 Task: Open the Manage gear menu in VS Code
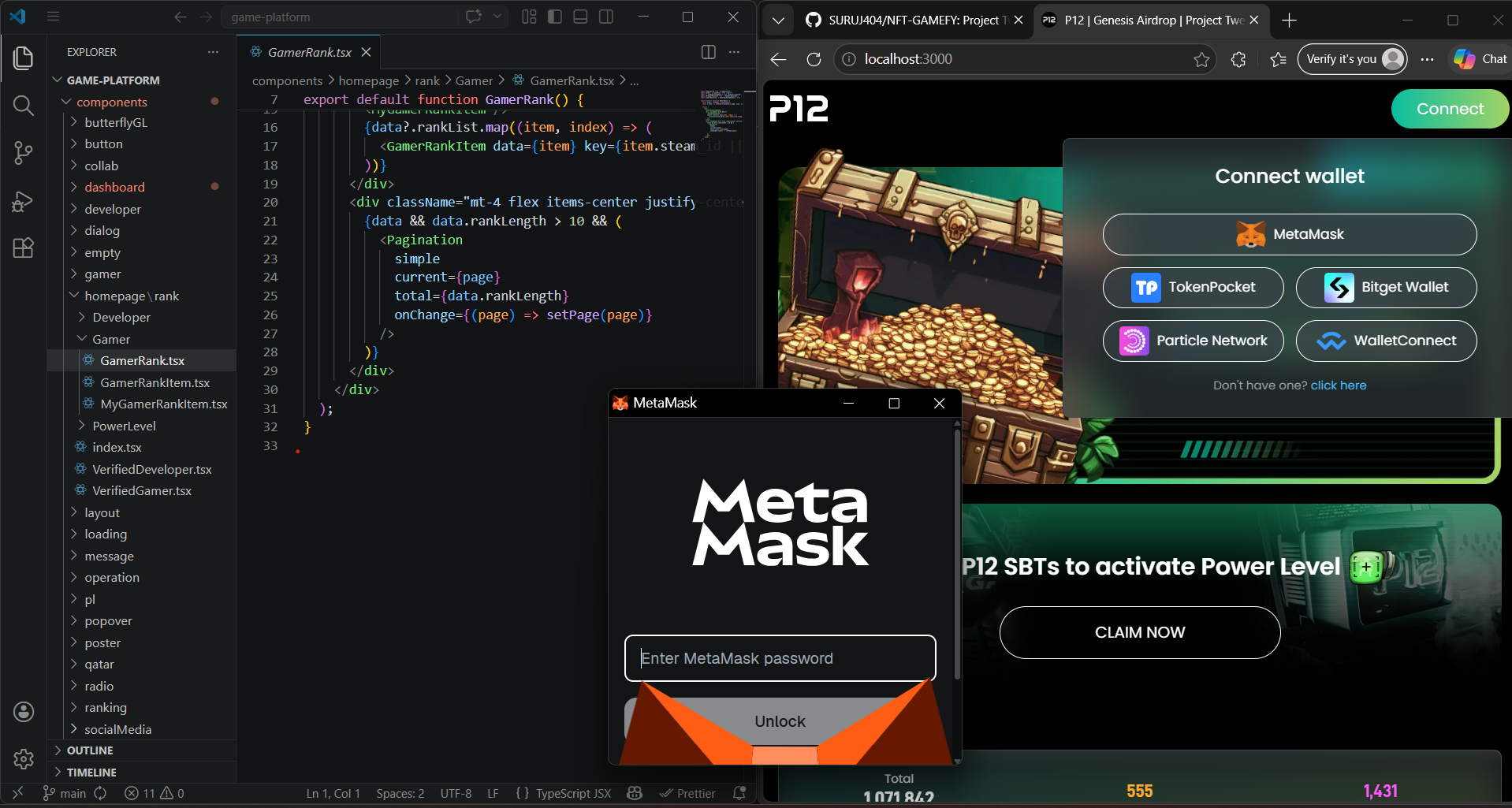24,759
